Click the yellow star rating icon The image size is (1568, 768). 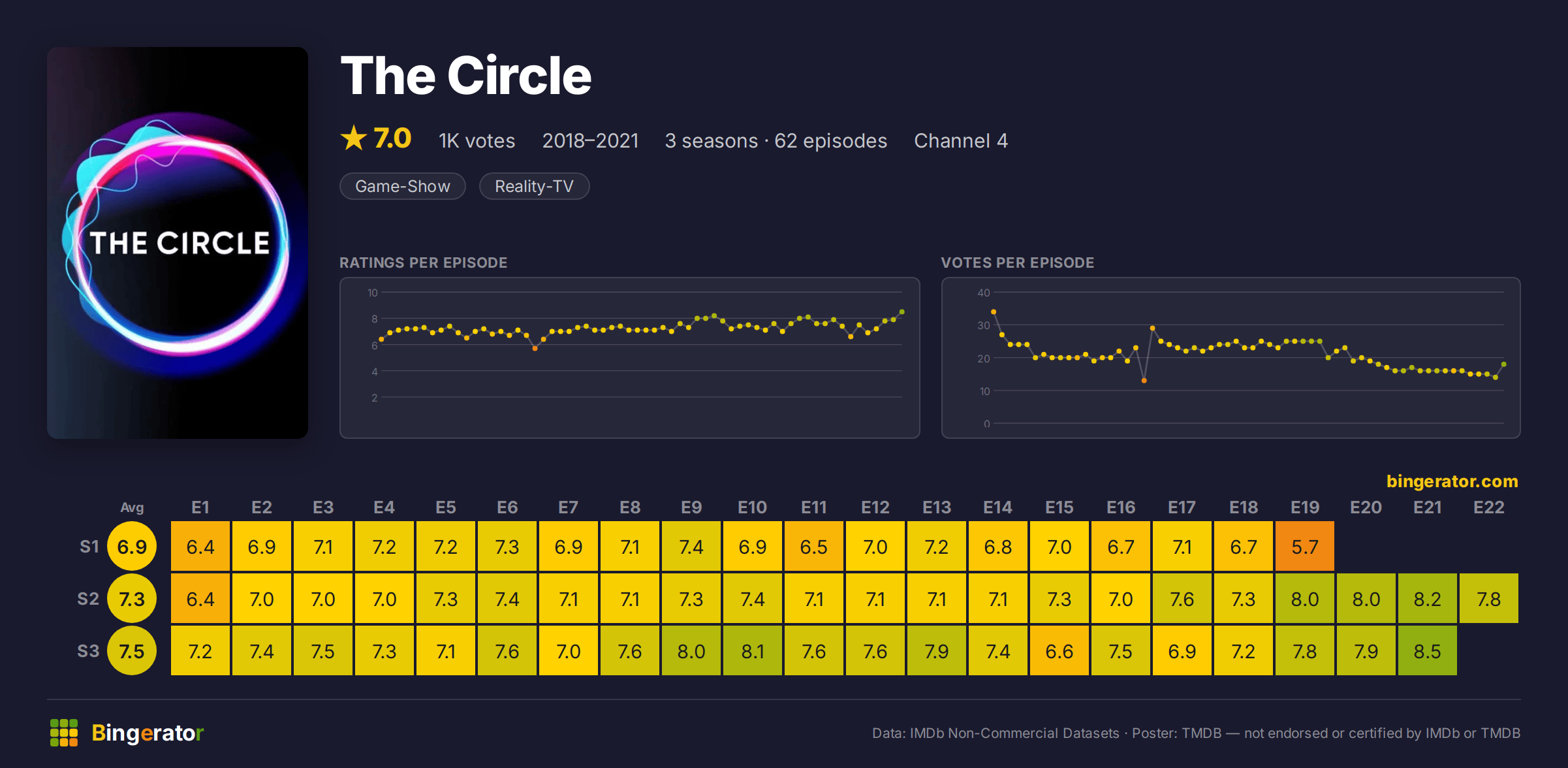(x=354, y=138)
